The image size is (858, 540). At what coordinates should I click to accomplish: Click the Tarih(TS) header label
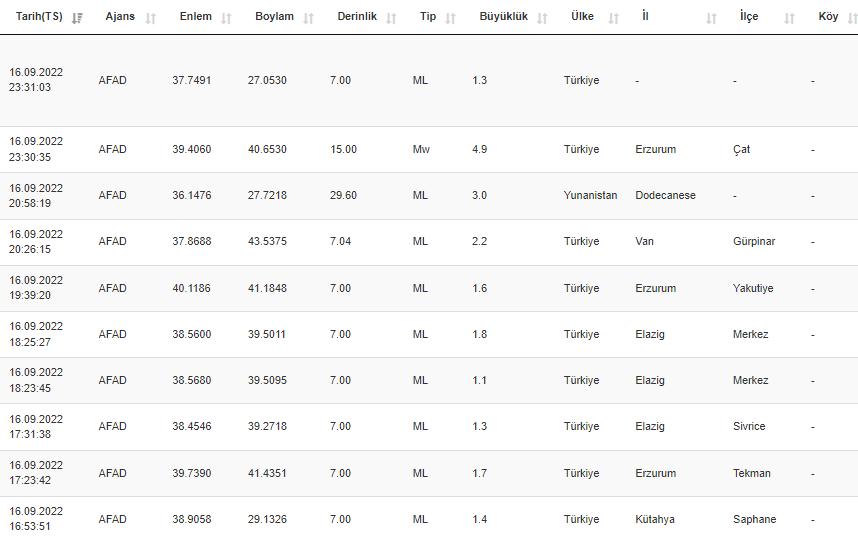pos(39,17)
